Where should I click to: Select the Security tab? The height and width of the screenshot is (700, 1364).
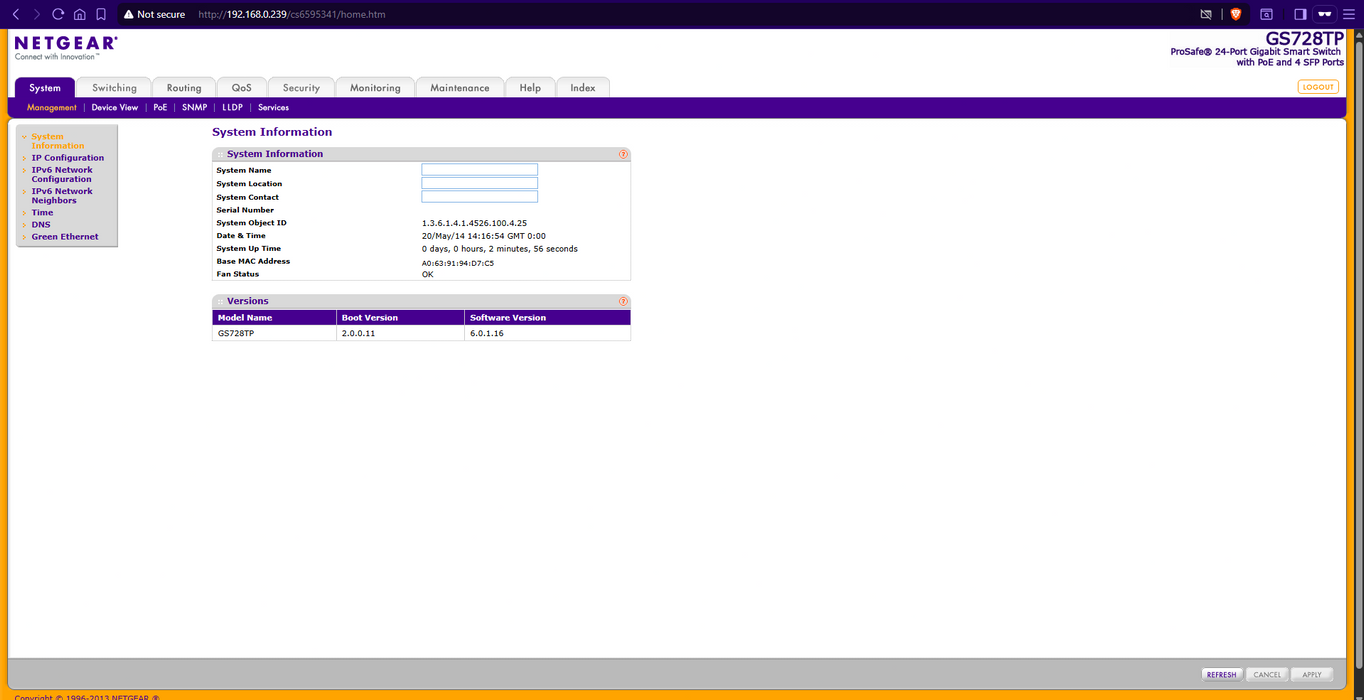(301, 88)
